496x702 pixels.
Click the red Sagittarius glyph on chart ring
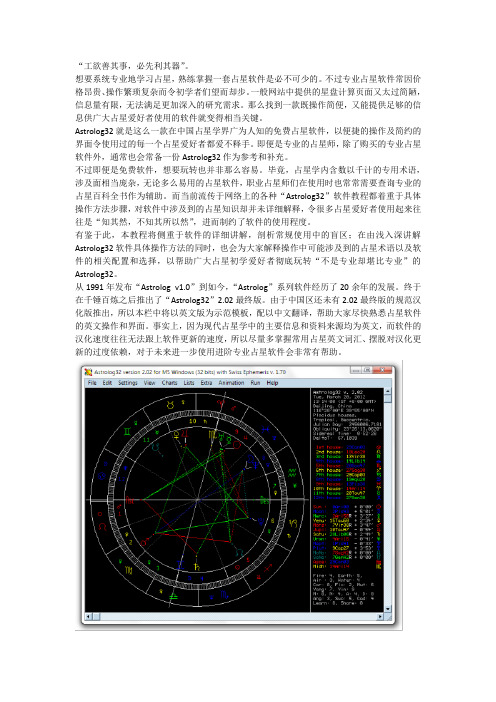267,568
